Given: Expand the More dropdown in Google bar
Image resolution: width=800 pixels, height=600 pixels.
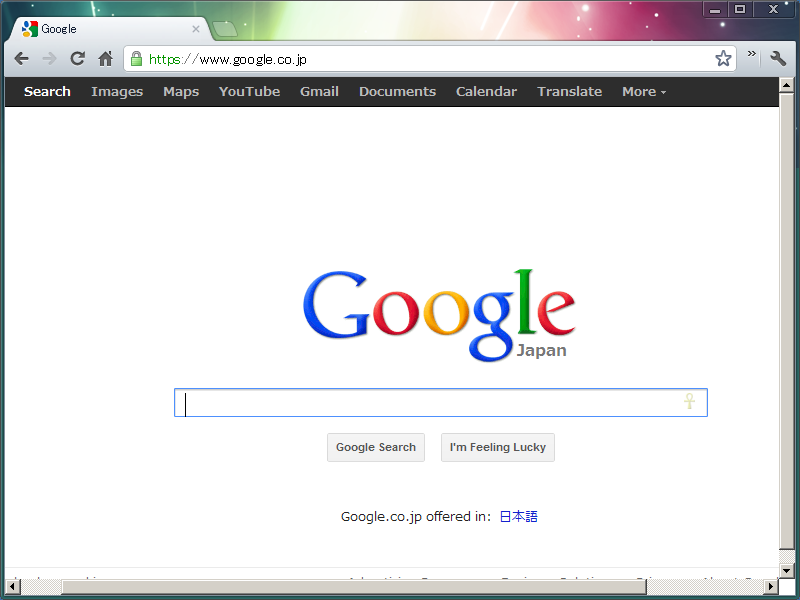Looking at the screenshot, I should 644,92.
